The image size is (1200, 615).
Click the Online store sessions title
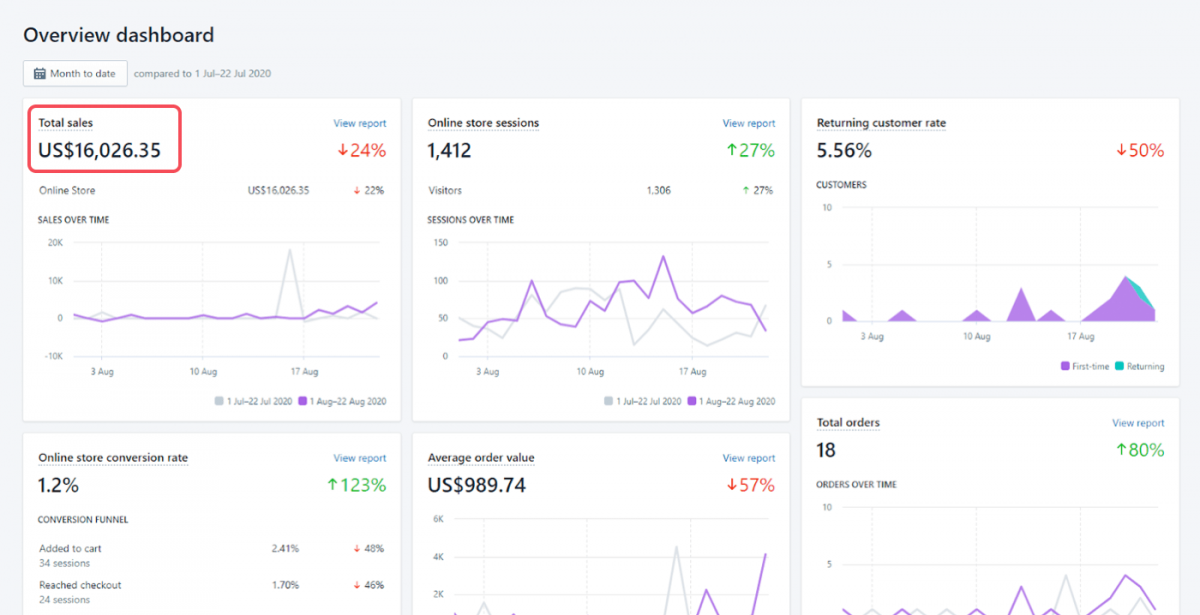pos(483,123)
